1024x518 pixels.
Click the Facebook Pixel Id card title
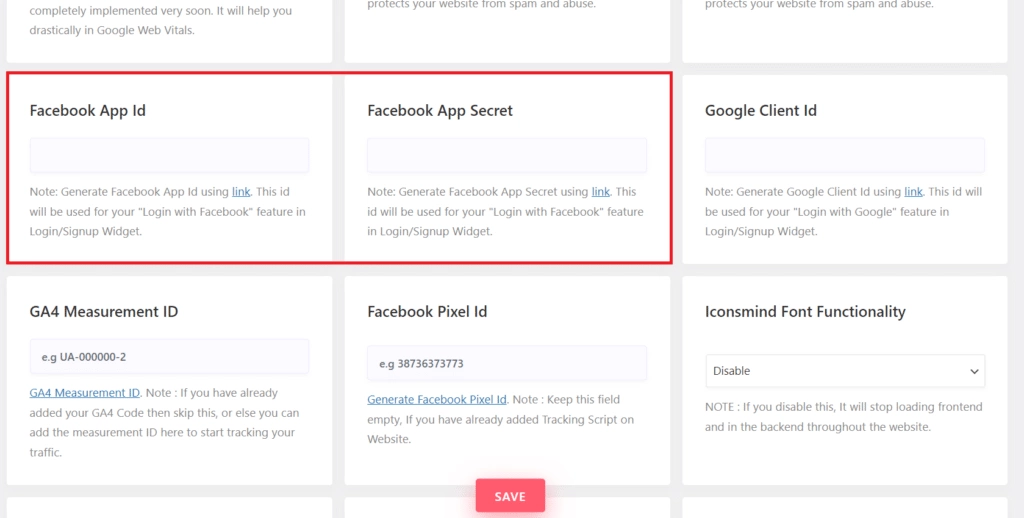pyautogui.click(x=427, y=311)
